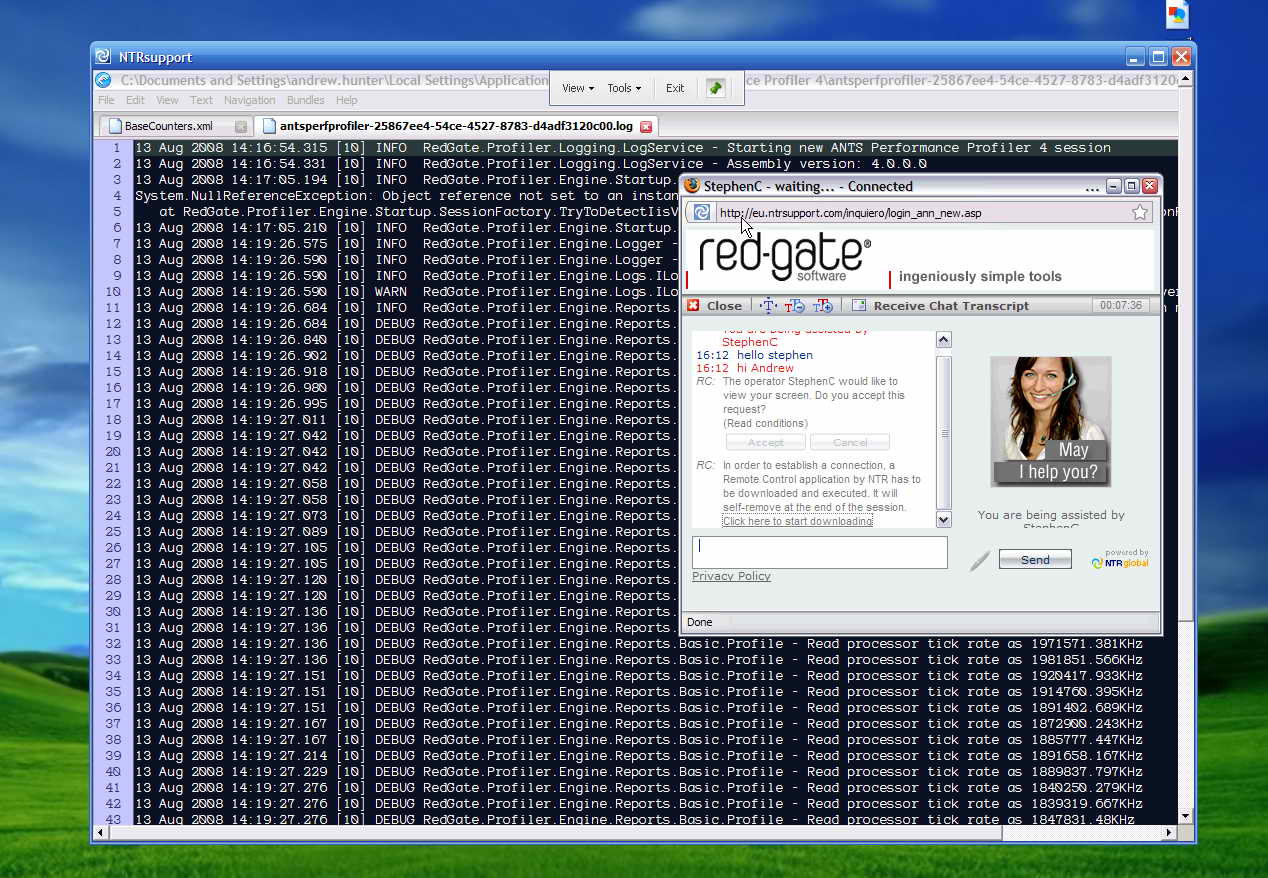Click the chat scrollbar up arrow
Viewport: 1268px width, 878px height.
[943, 340]
